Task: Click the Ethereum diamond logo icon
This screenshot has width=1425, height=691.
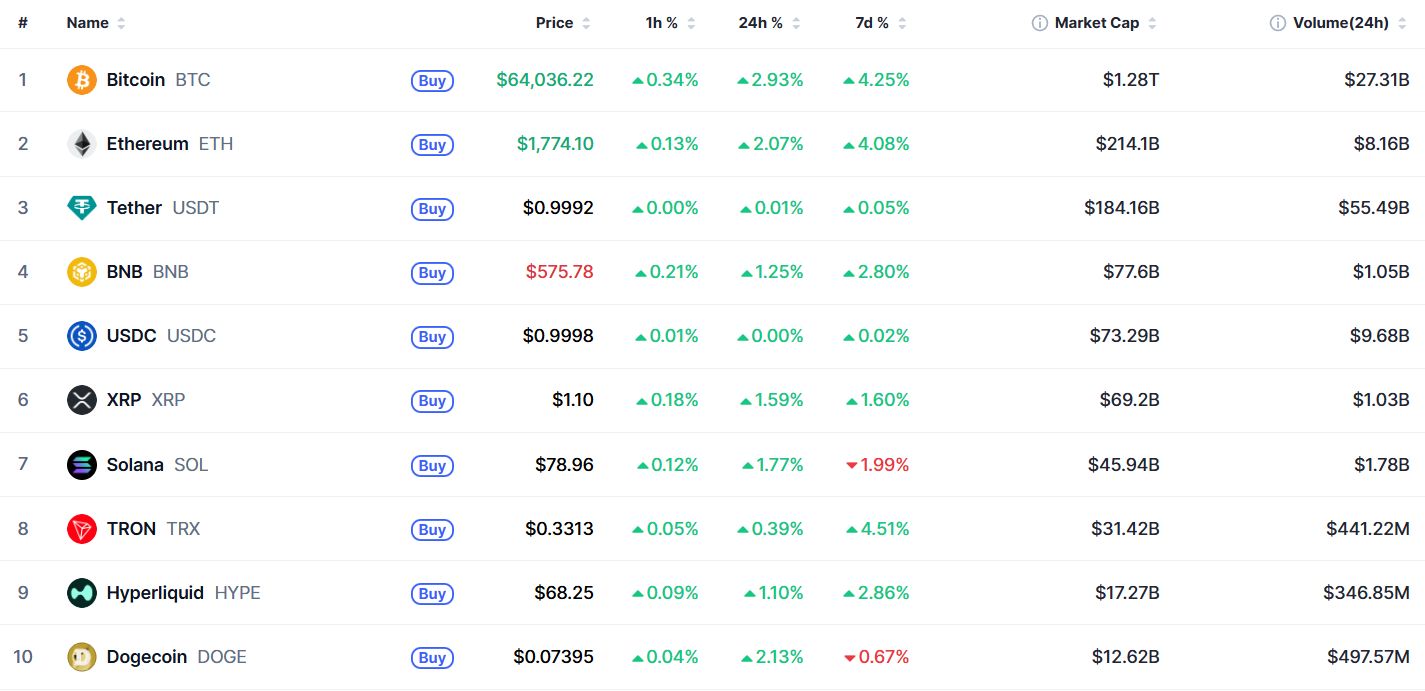Action: (x=82, y=144)
